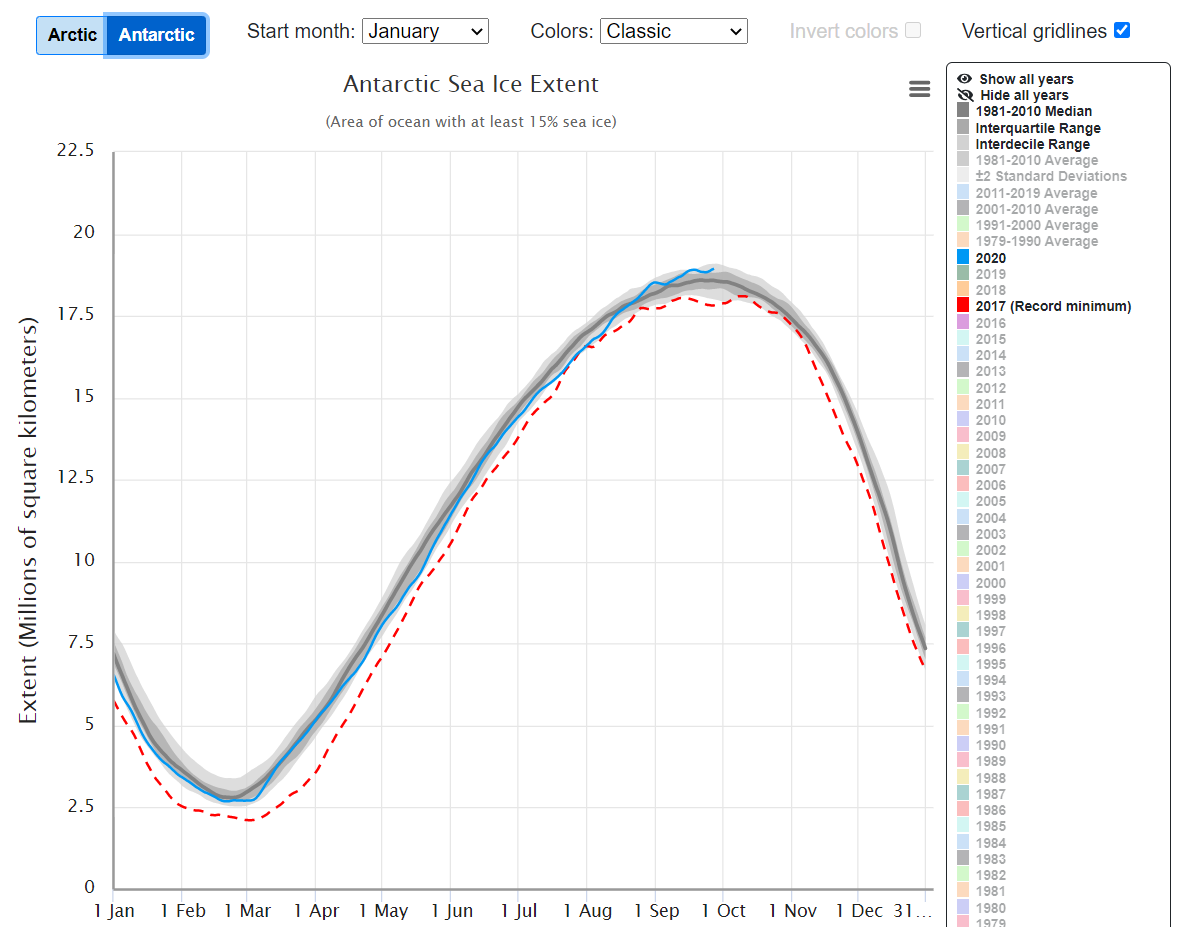Hide the Interdecile Range series
The width and height of the screenshot is (1184, 927).
click(x=1032, y=144)
